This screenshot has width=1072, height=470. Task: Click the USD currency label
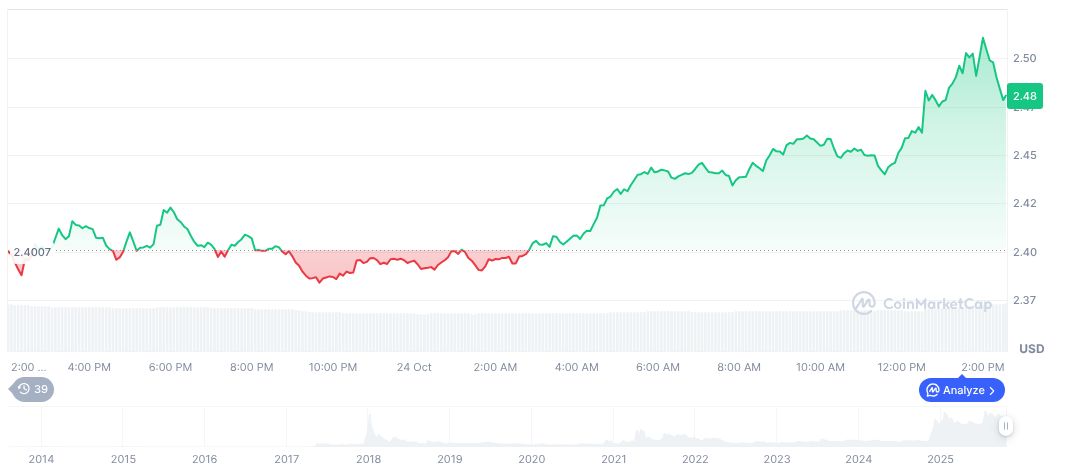[x=1031, y=349]
